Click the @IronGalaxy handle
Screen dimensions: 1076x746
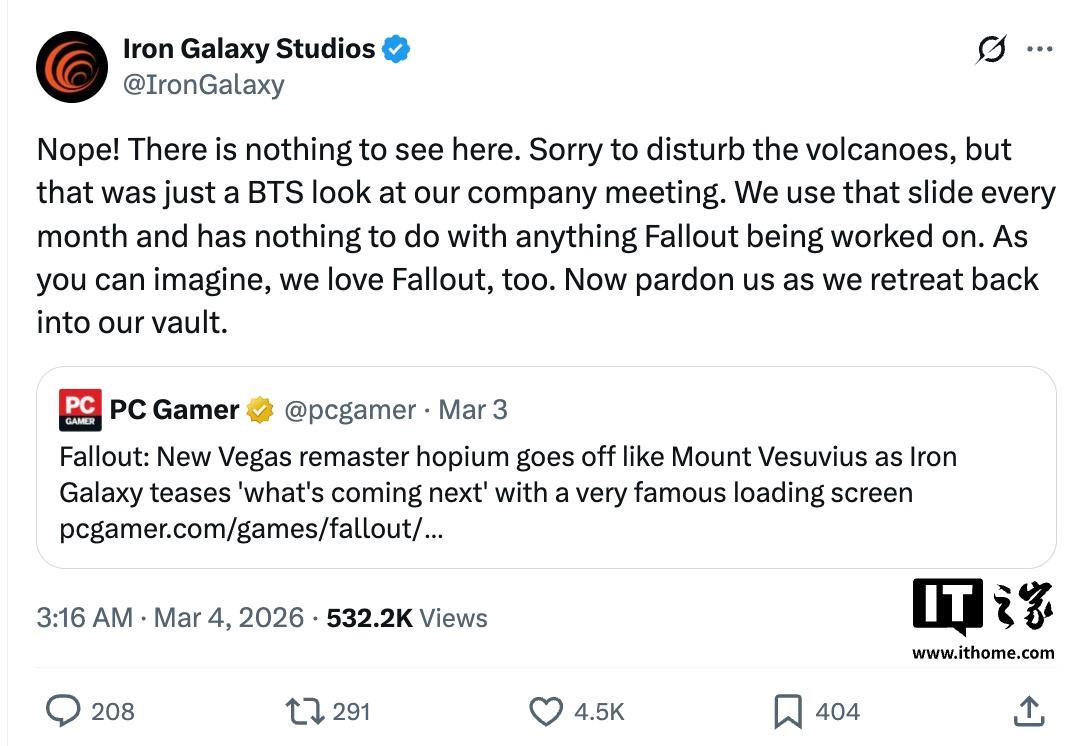203,85
